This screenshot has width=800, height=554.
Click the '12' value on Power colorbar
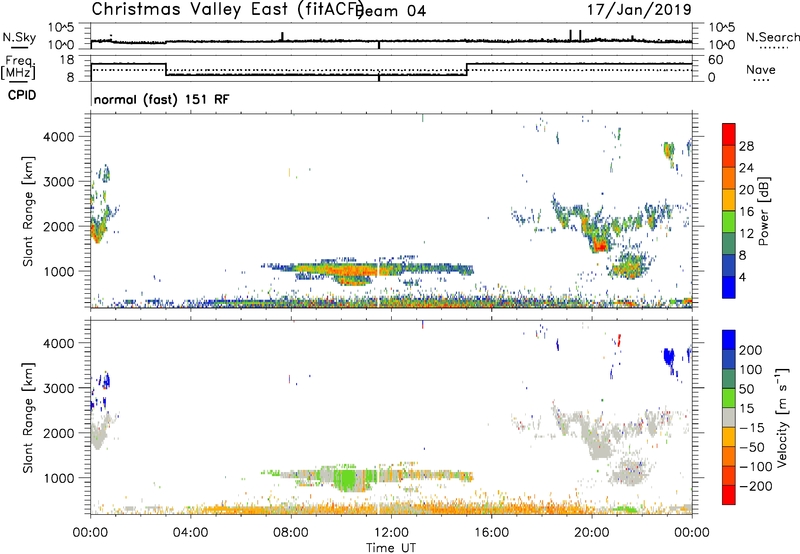[x=746, y=234]
